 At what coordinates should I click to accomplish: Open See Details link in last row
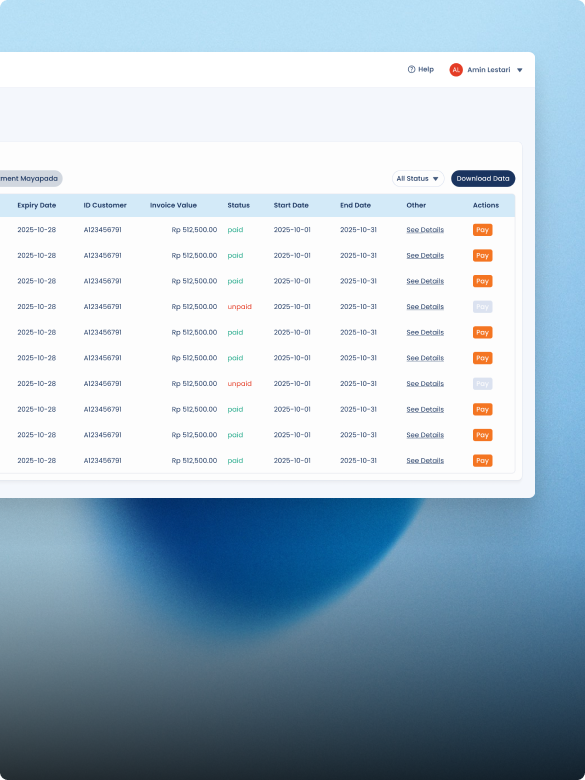425,461
